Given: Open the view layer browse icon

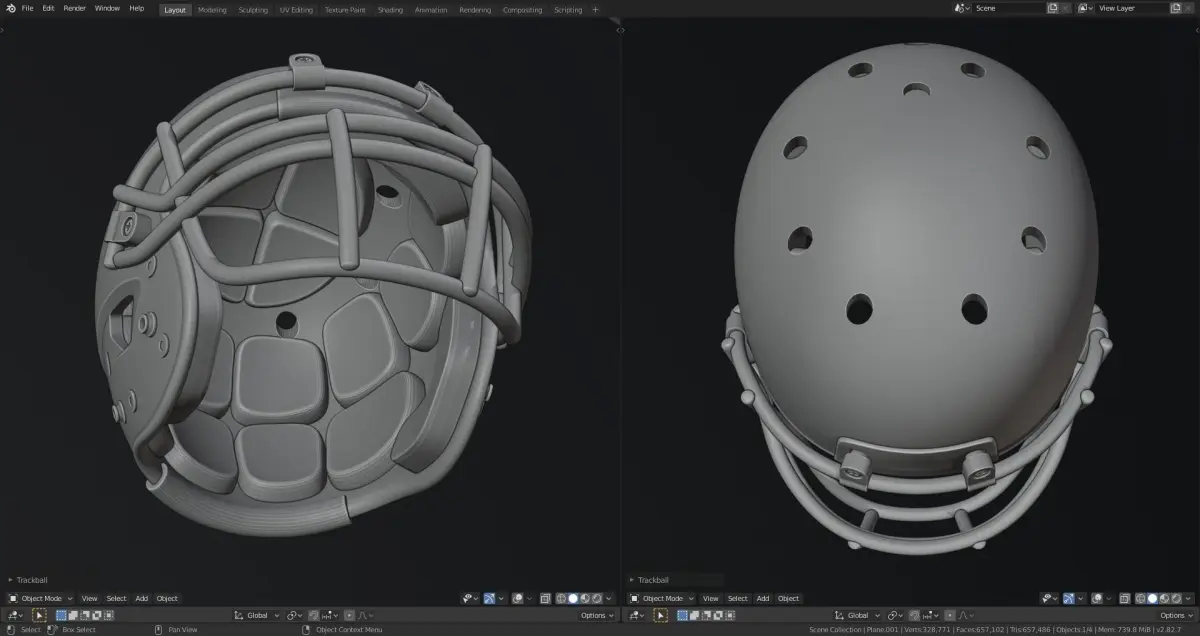Looking at the screenshot, I should pyautogui.click(x=1085, y=8).
